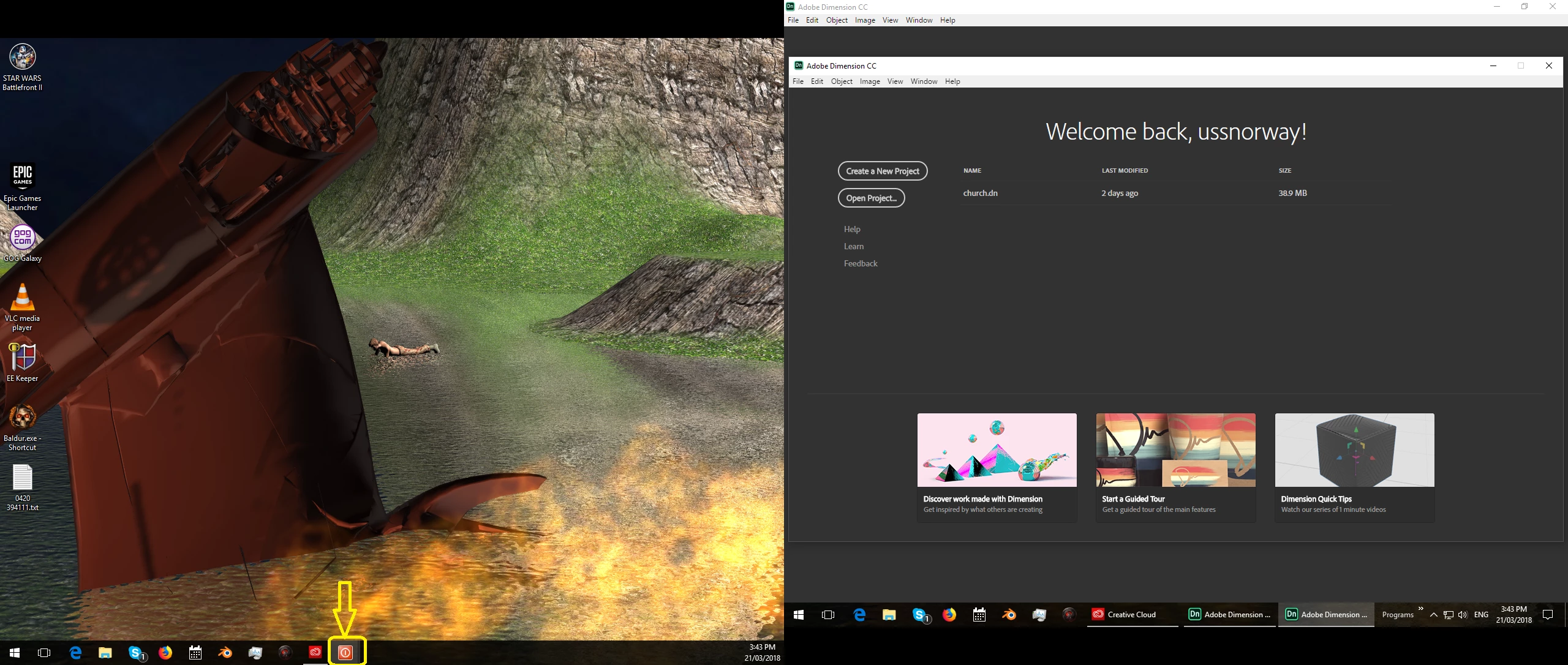Click the Baldur.exe shortcut icon
Screen dimensions: 1568x665
pos(23,418)
